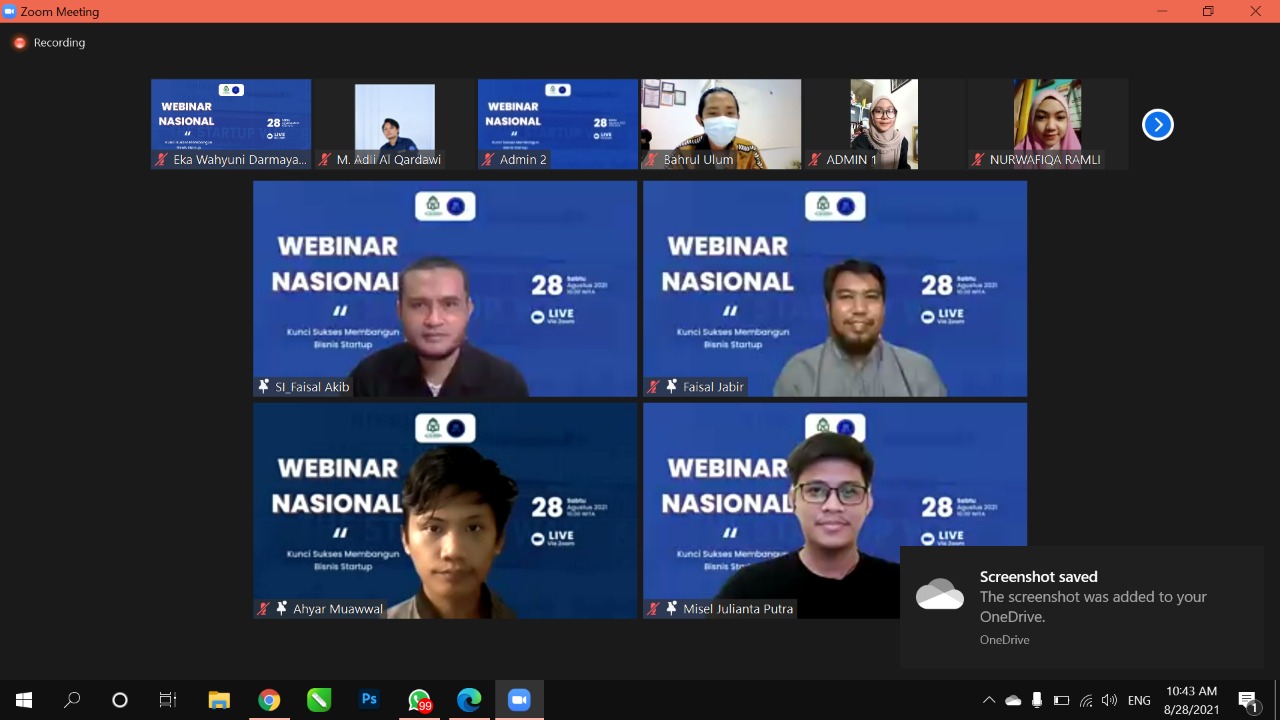1280x720 pixels.
Task: Click pin icon next to Ahyar Muawwal
Action: click(282, 608)
